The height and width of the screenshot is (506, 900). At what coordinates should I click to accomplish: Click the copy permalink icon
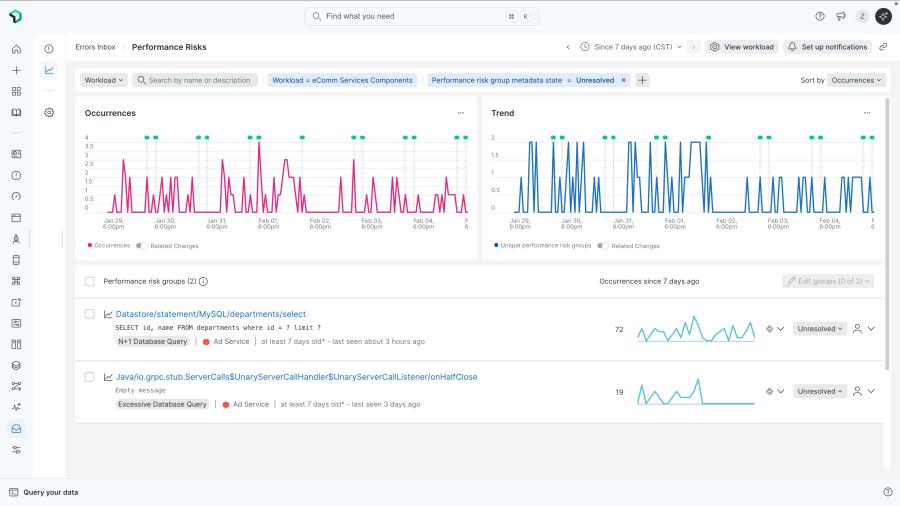tap(883, 47)
